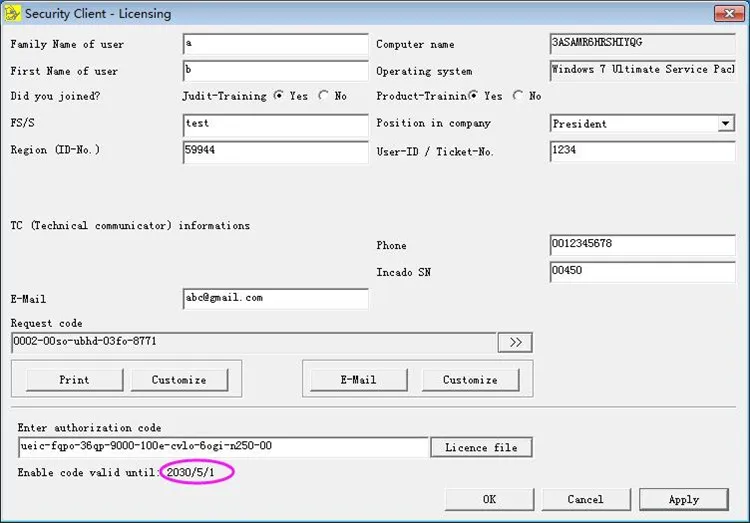Click the Phone number field

tap(642, 245)
